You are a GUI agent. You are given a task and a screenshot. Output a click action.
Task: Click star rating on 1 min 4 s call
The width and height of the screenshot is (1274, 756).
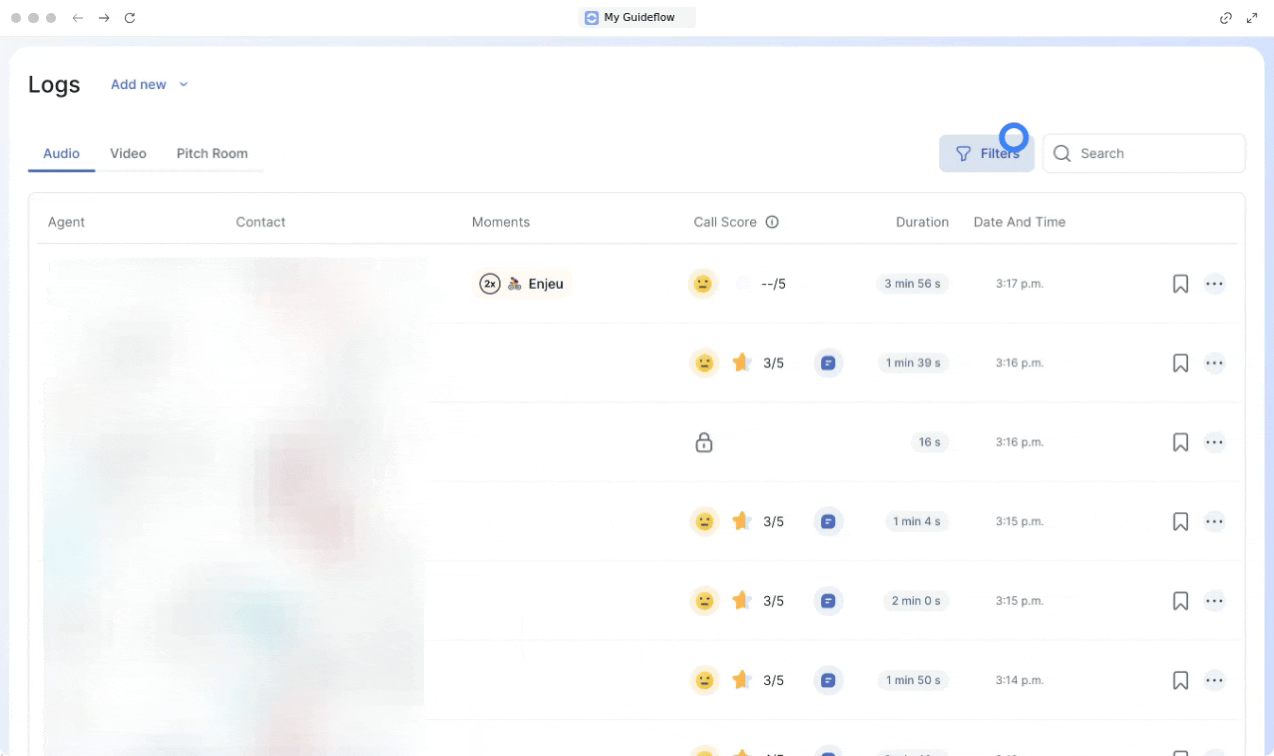(x=741, y=522)
